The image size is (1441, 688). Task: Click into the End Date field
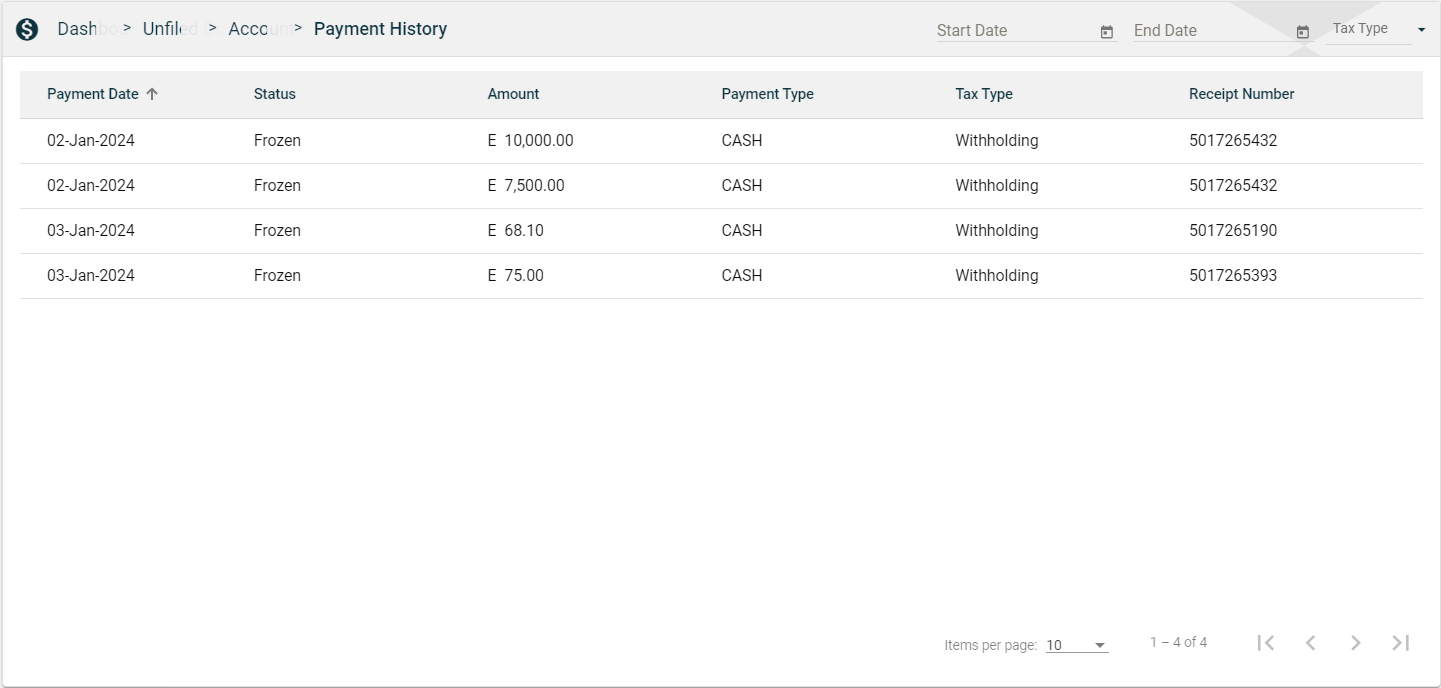(x=1209, y=31)
